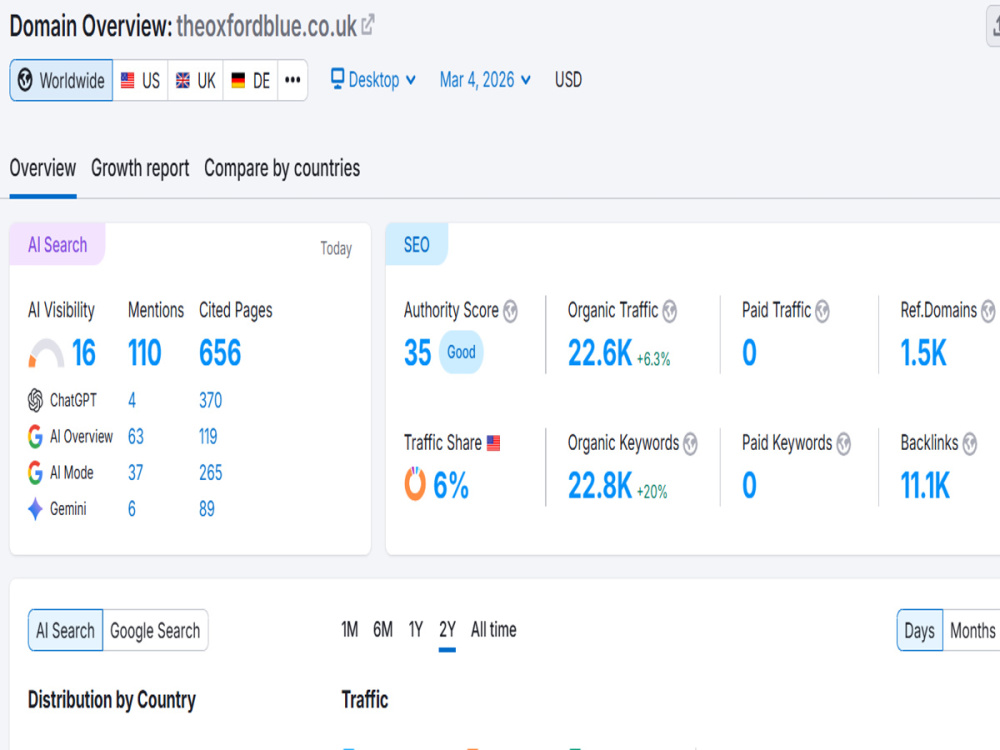Click globe icon beside Ref.Domains
Viewport: 1000px width, 750px height.
[988, 311]
